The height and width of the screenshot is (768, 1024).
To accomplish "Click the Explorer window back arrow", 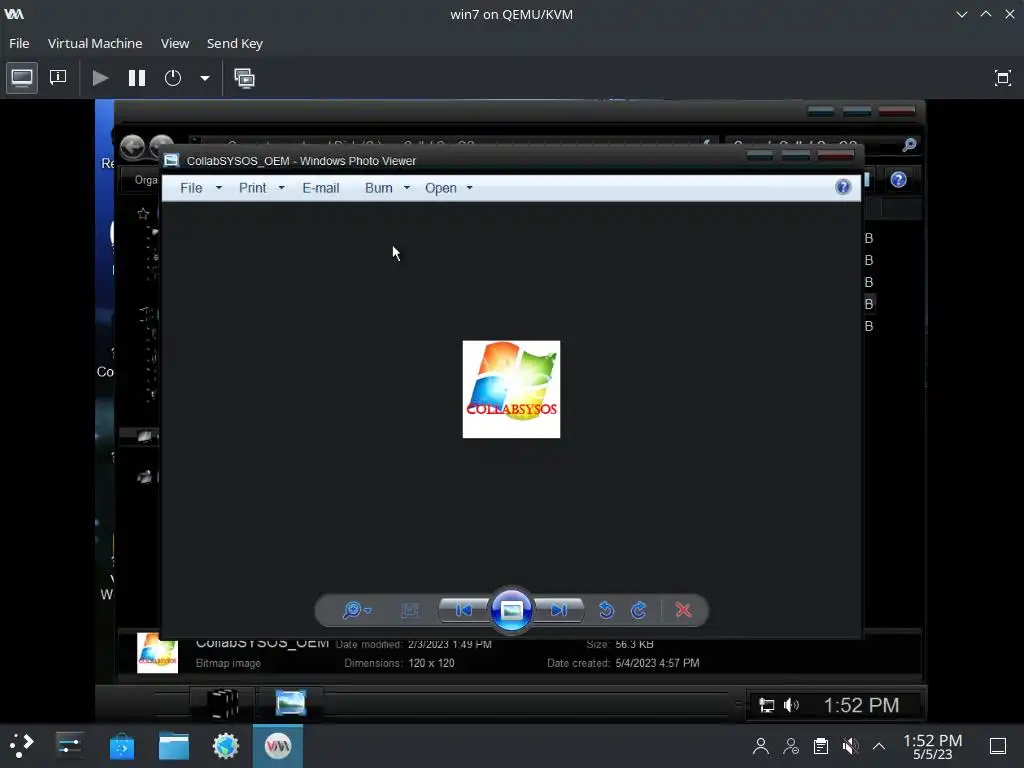I will click(133, 146).
